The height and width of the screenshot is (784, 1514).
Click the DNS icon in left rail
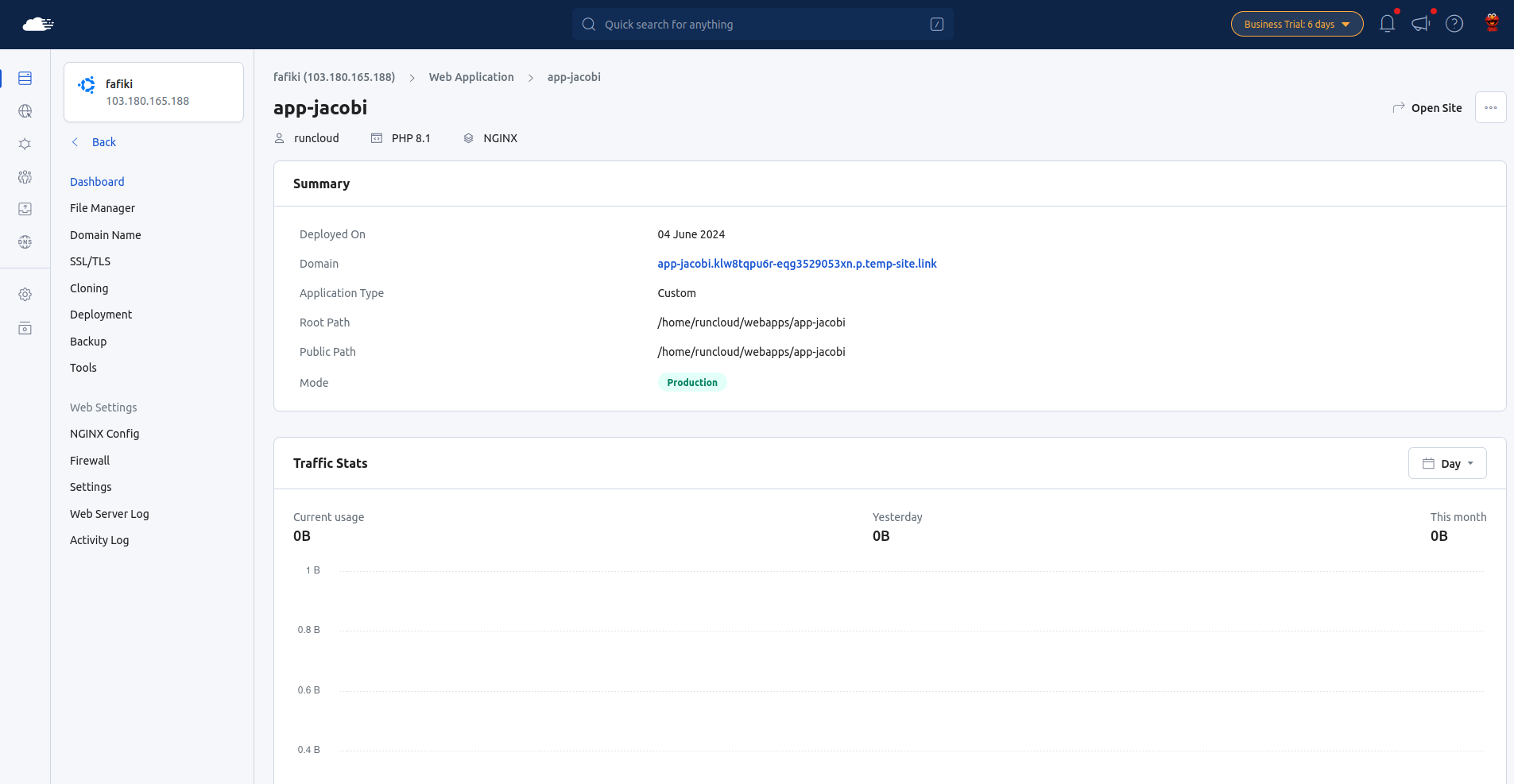[x=25, y=242]
